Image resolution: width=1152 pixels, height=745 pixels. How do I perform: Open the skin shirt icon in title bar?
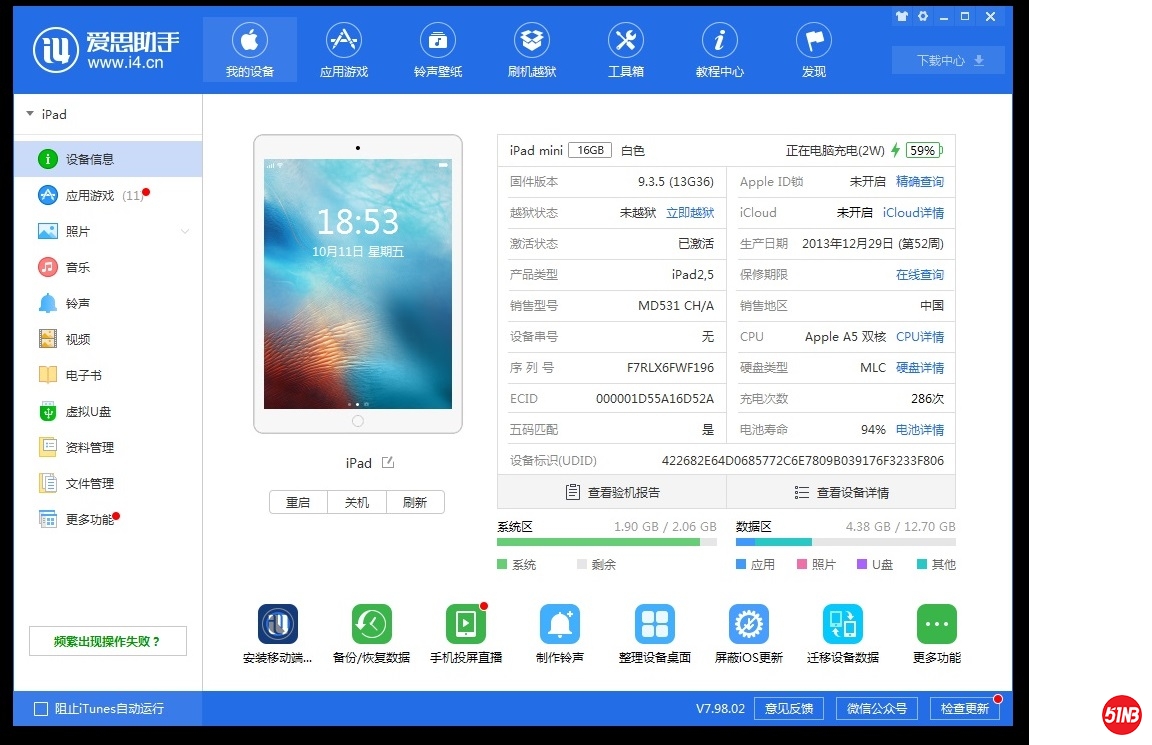(901, 16)
